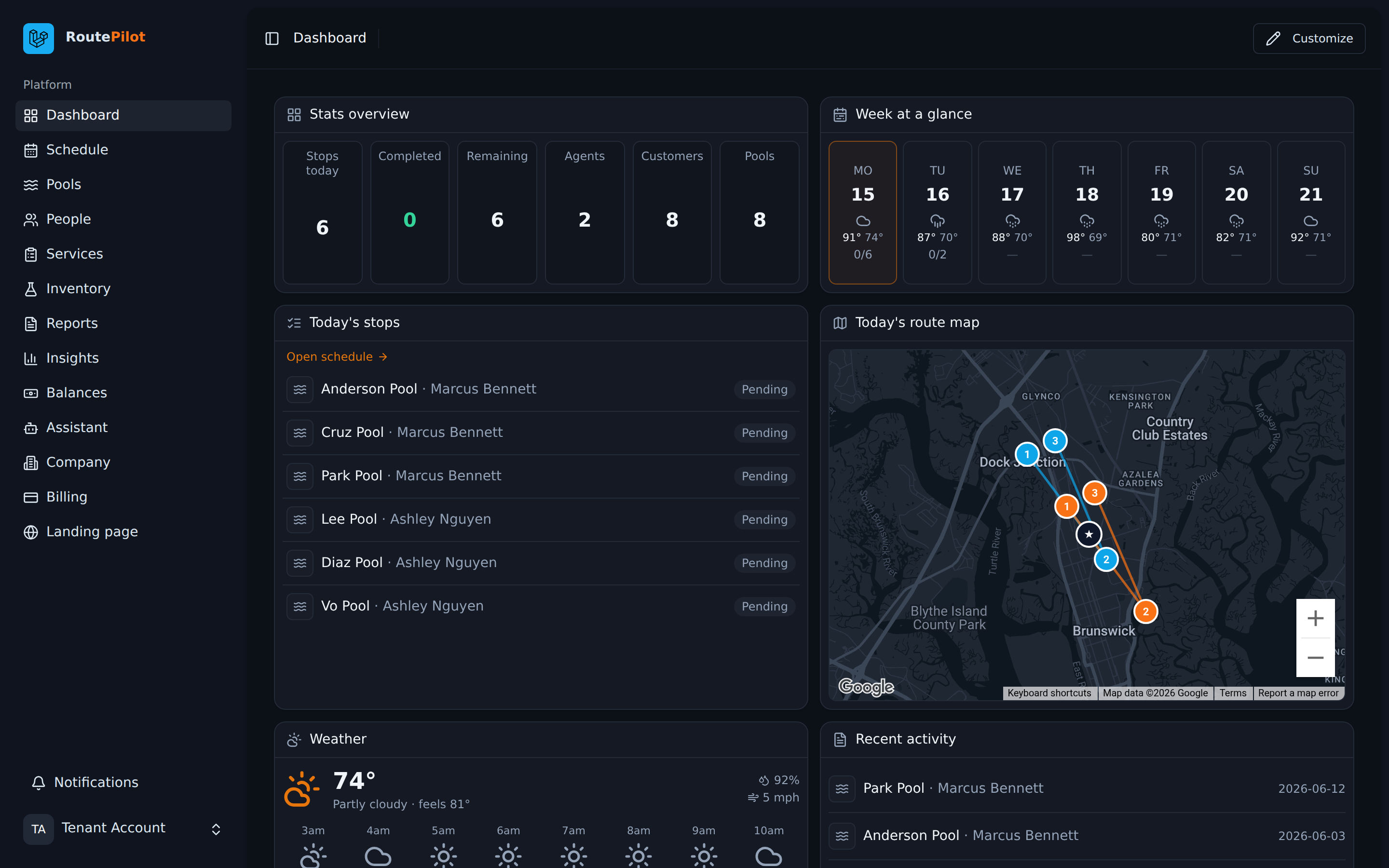Screen dimensions: 1389x868
Task: Select Sunday 21 in the week view
Action: pyautogui.click(x=1311, y=212)
